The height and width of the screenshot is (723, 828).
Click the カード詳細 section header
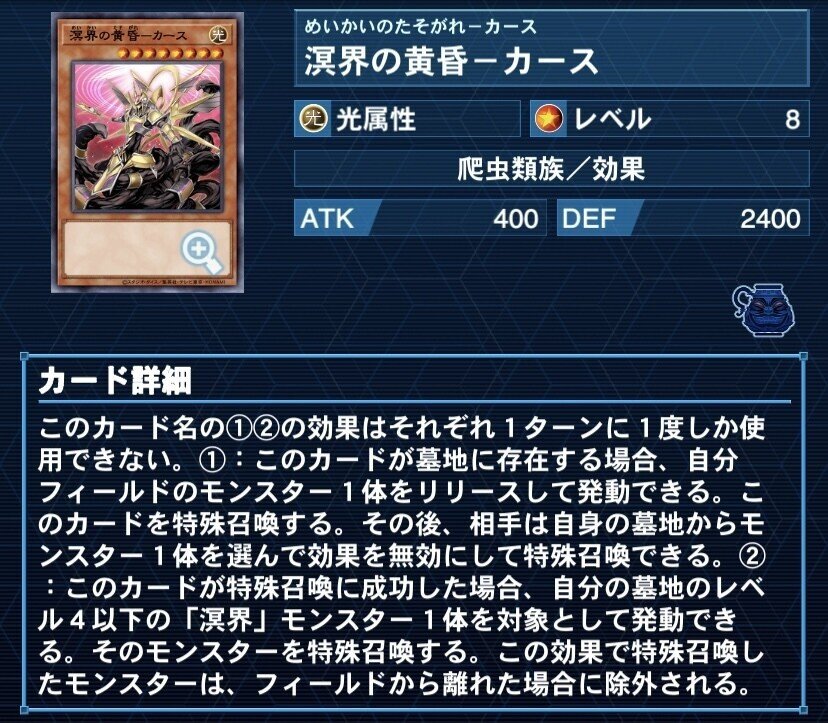pyautogui.click(x=115, y=380)
